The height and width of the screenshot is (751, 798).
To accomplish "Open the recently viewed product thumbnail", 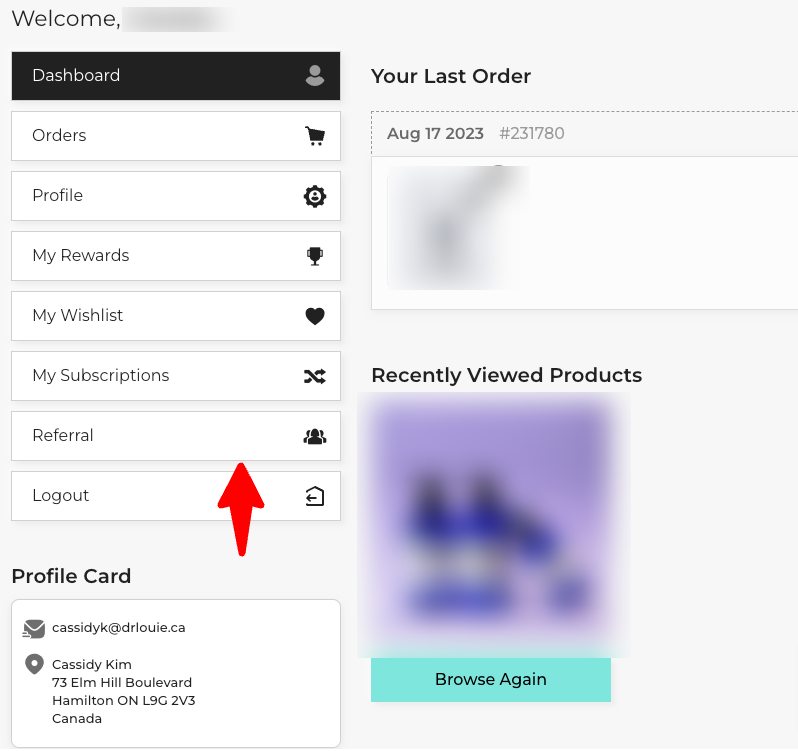I will [x=494, y=525].
